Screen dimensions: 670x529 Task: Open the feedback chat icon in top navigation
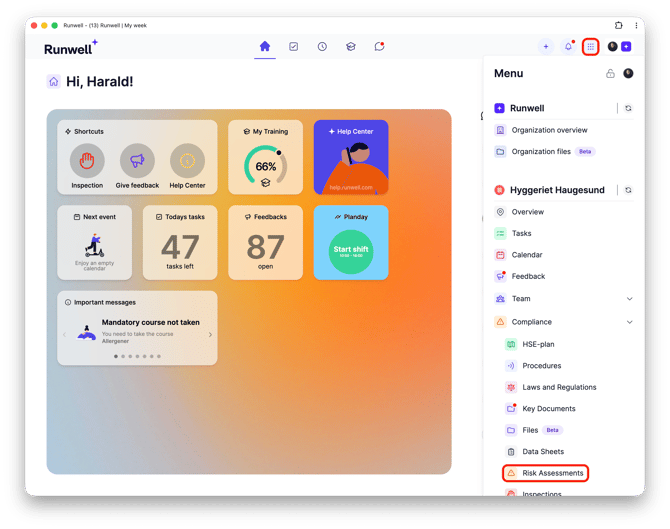379,46
